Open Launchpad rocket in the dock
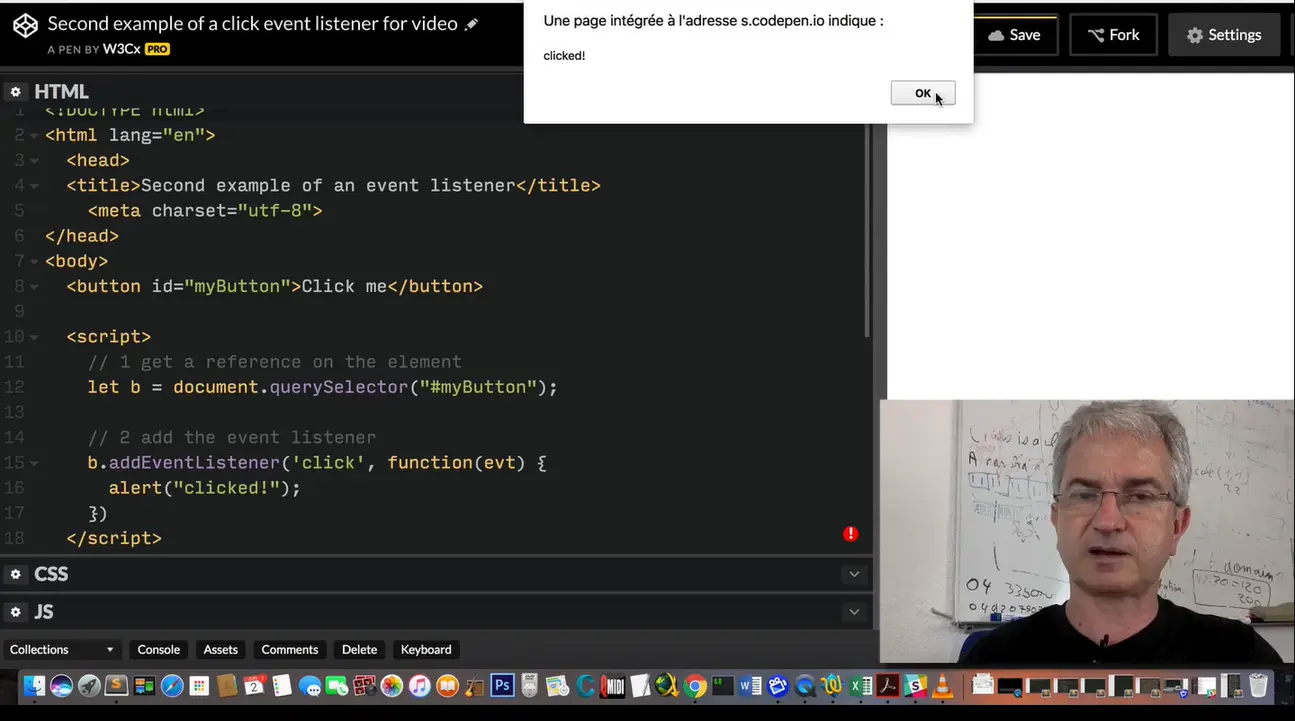Screen dimensions: 1295x721 click(x=89, y=686)
